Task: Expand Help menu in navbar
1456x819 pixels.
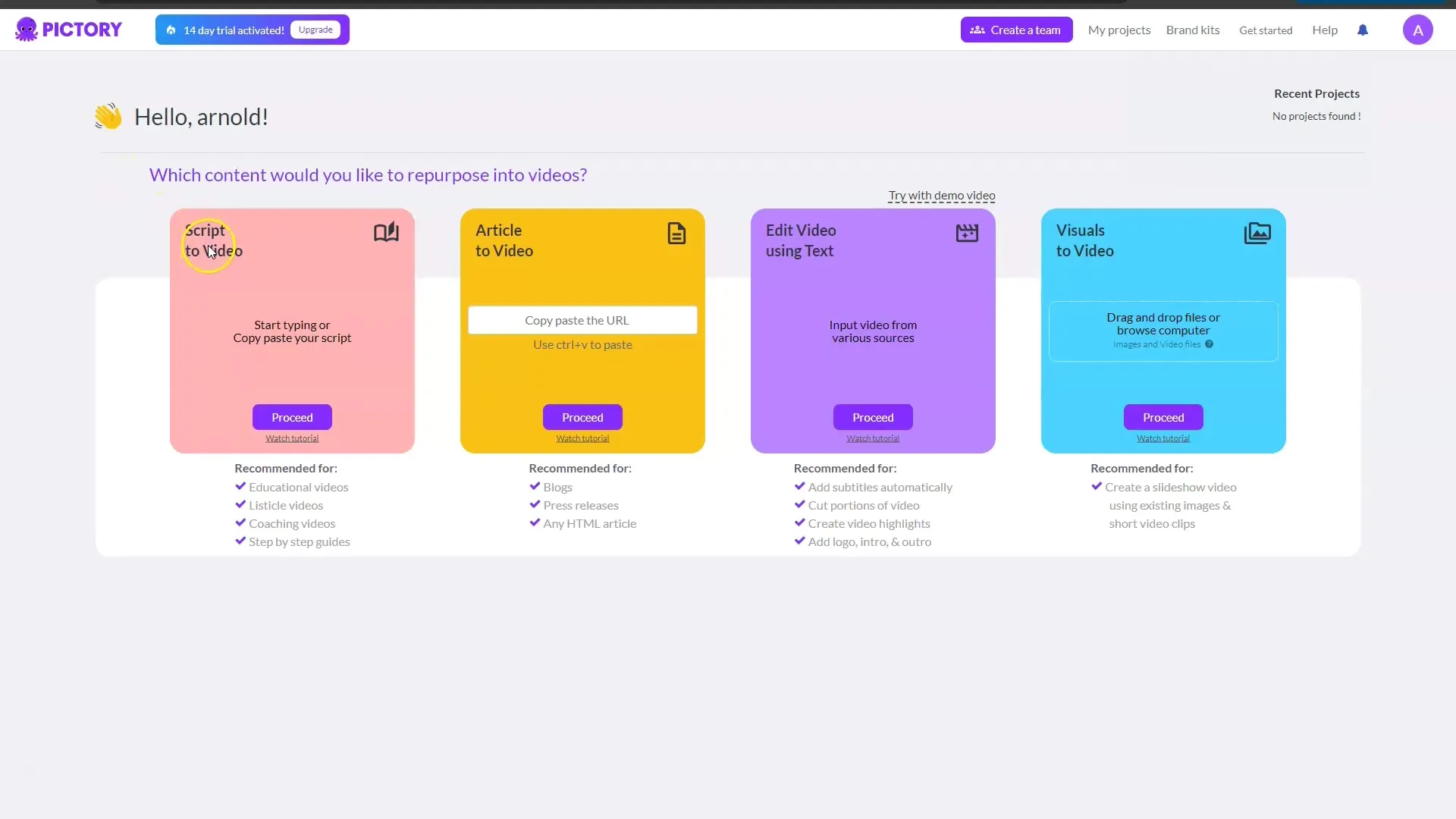Action: [1325, 30]
